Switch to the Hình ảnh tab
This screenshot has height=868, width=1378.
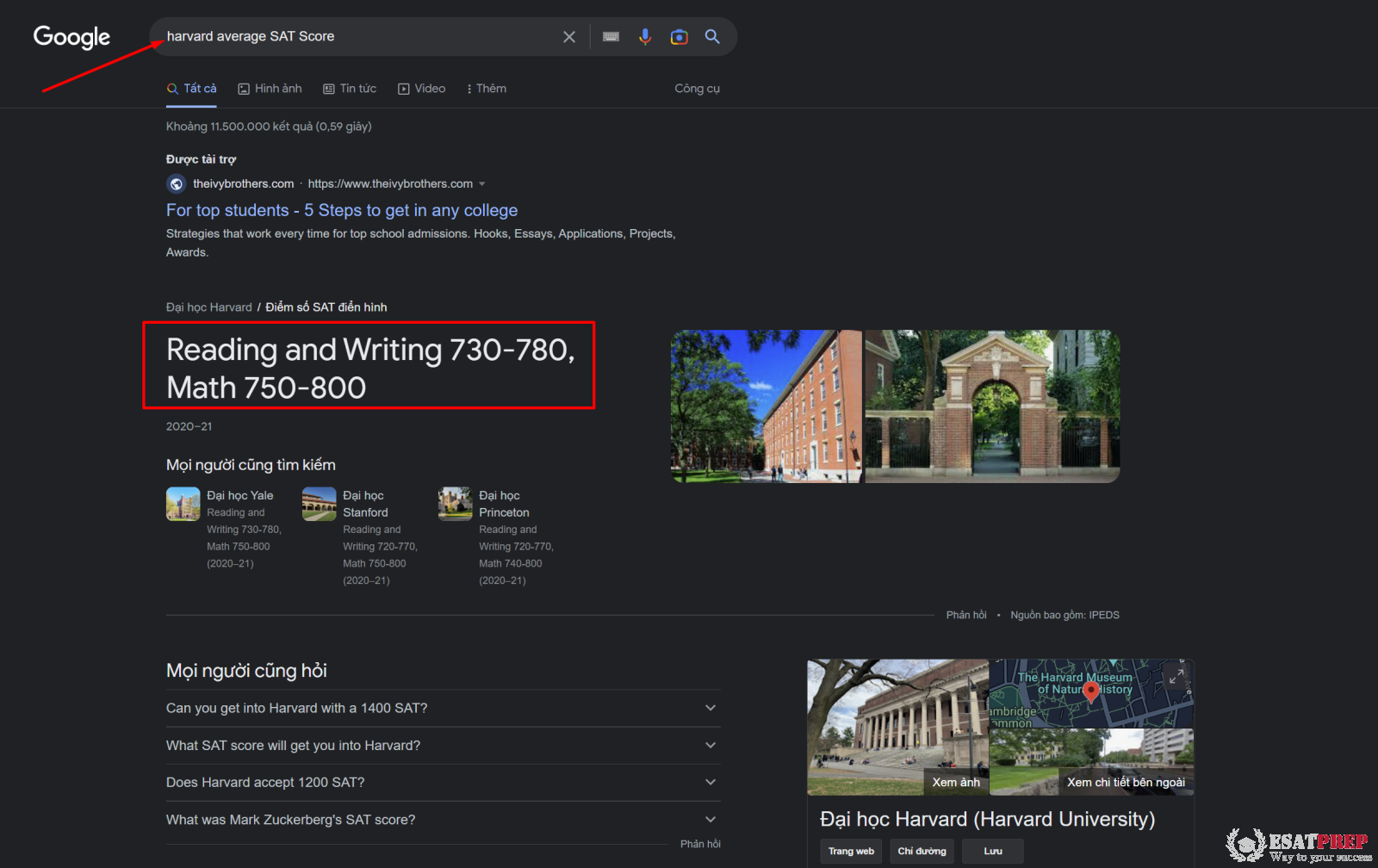click(270, 89)
